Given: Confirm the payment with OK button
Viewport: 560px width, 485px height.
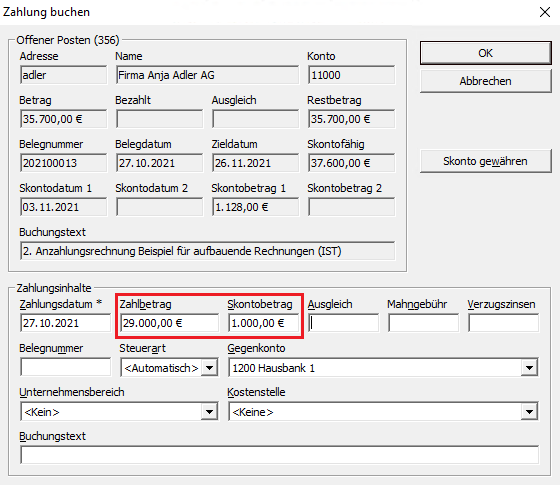Looking at the screenshot, I should [x=485, y=53].
